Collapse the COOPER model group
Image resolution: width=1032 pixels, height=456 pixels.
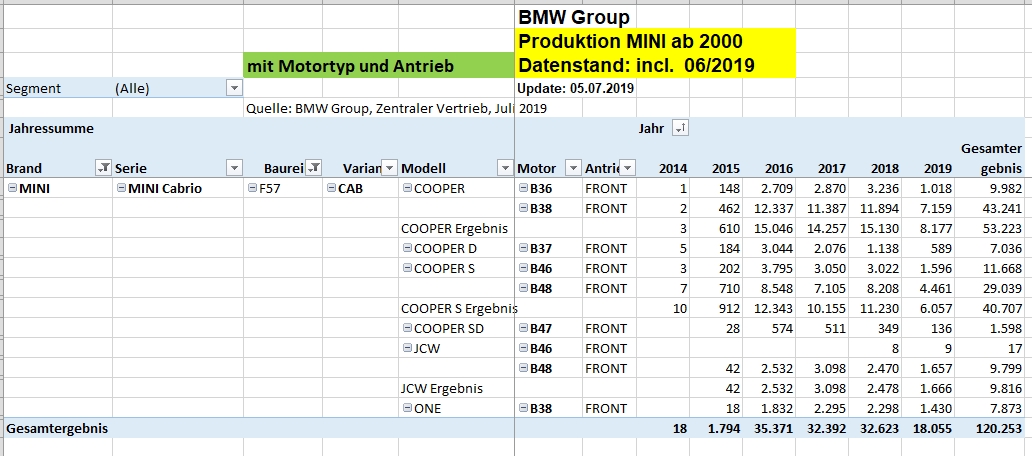pos(407,188)
